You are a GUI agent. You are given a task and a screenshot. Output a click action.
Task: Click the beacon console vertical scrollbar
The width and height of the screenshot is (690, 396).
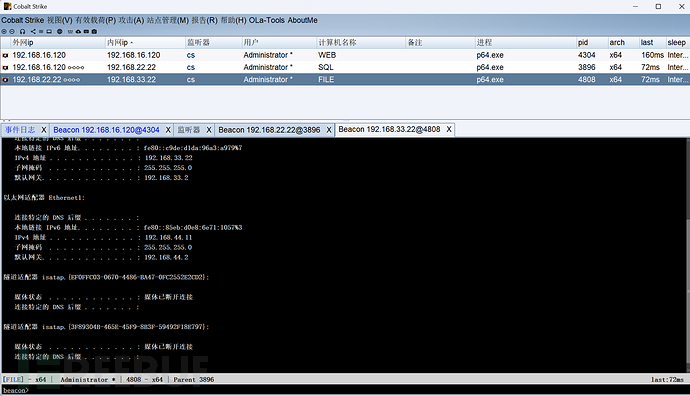tap(687, 255)
